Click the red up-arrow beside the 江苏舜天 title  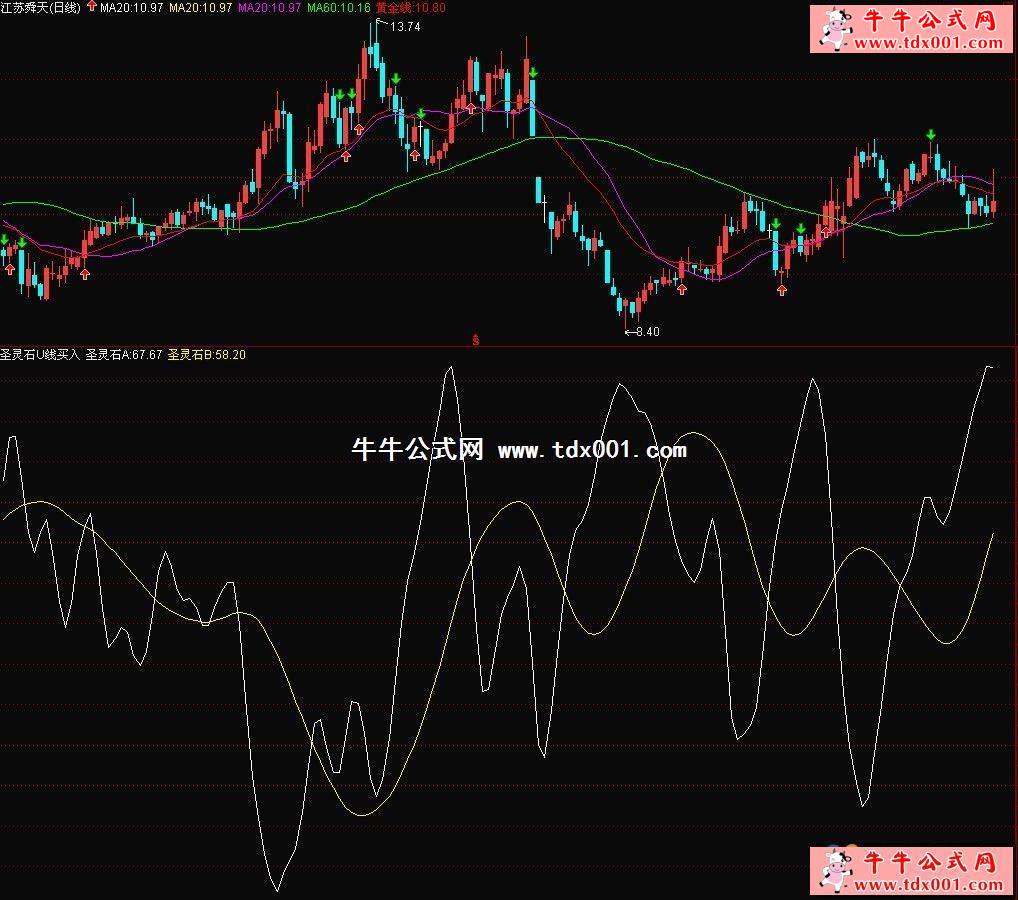coord(92,7)
